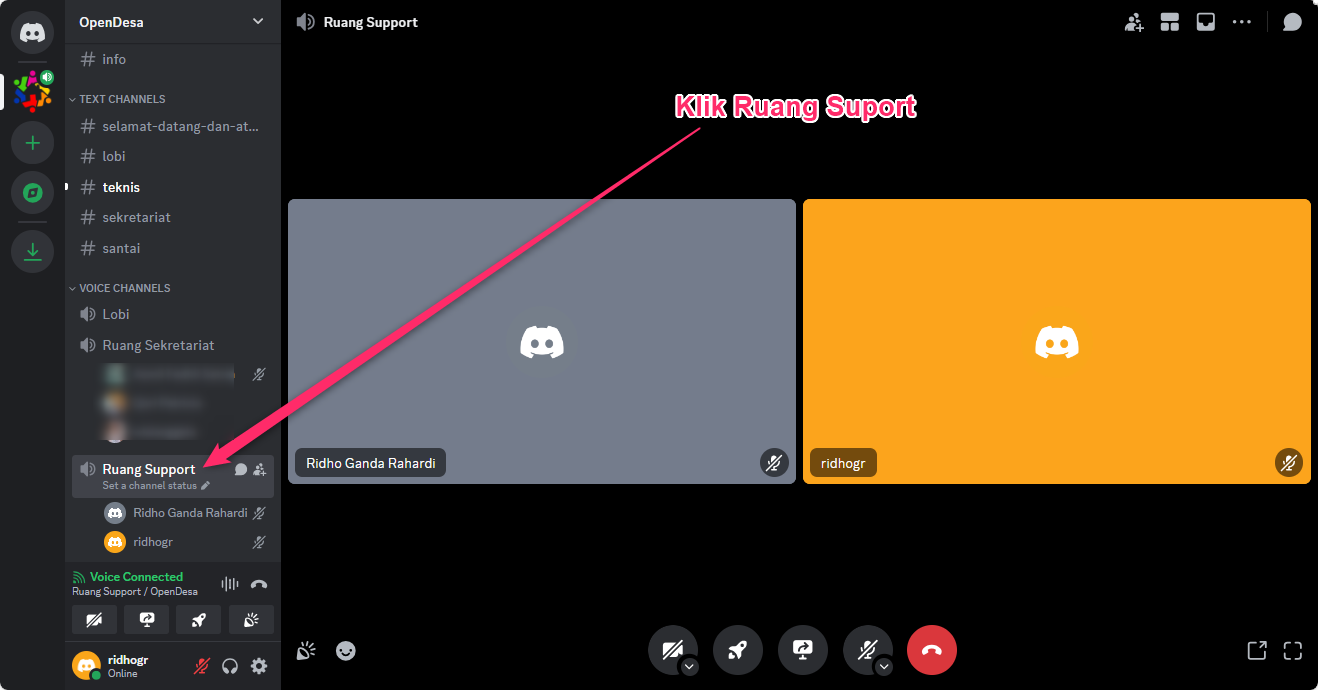The width and height of the screenshot is (1318, 690).
Task: Unmute microphone in round call controls
Action: click(x=866, y=649)
